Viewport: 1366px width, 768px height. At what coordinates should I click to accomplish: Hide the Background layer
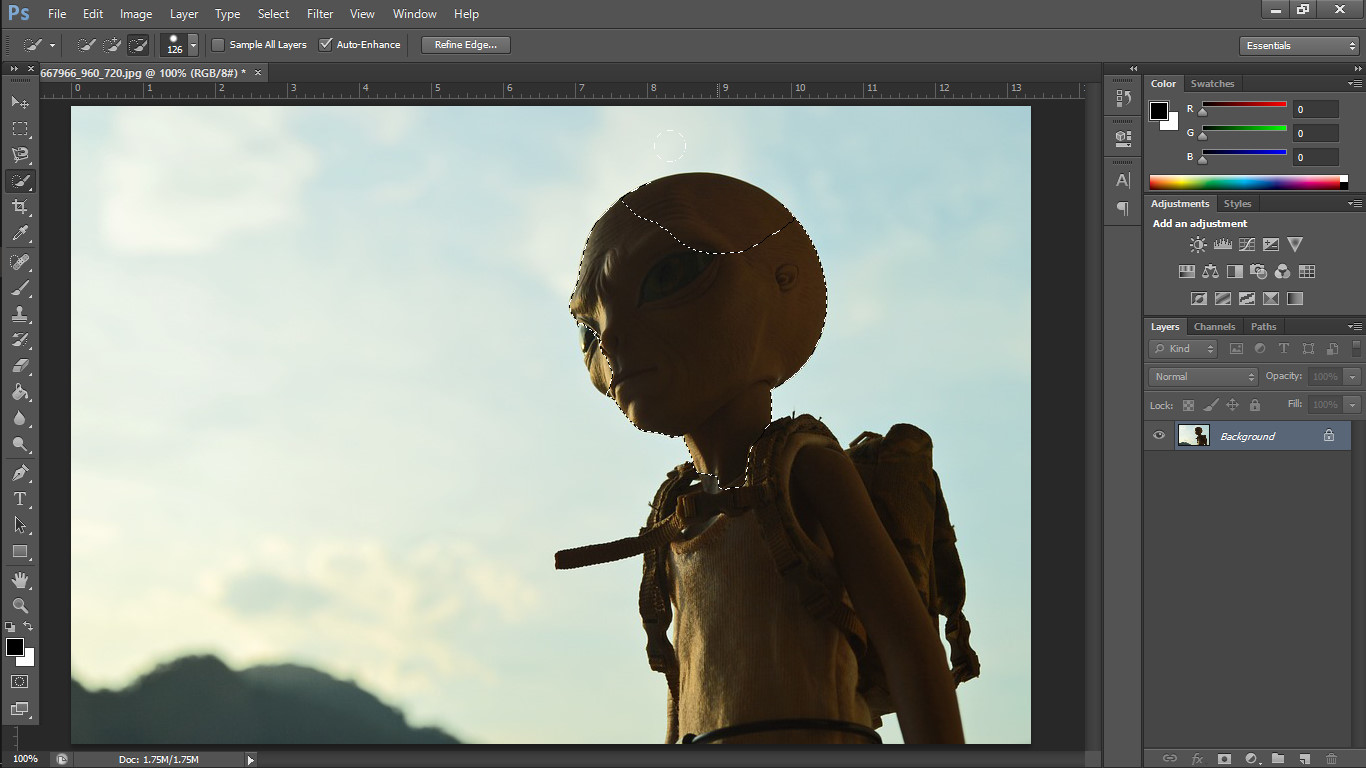1158,435
